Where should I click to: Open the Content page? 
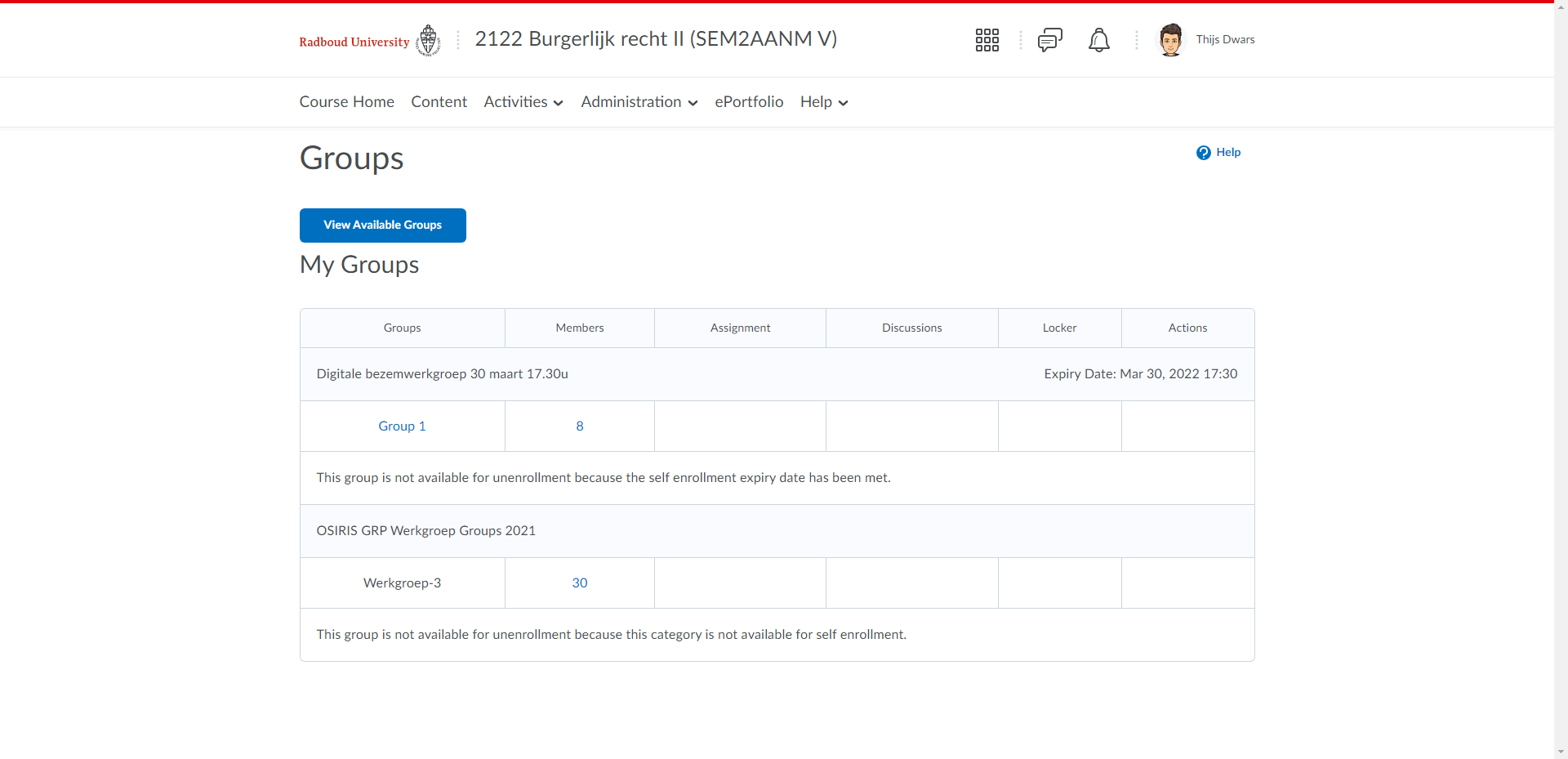(x=439, y=102)
